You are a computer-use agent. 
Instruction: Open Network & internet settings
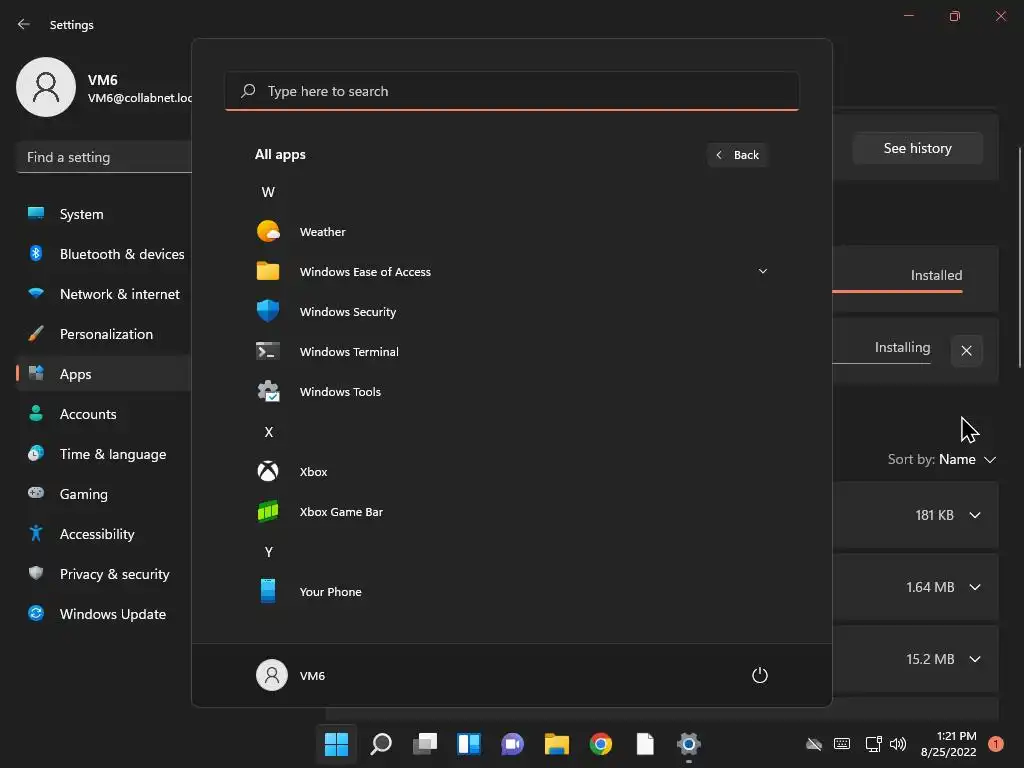tap(104, 294)
